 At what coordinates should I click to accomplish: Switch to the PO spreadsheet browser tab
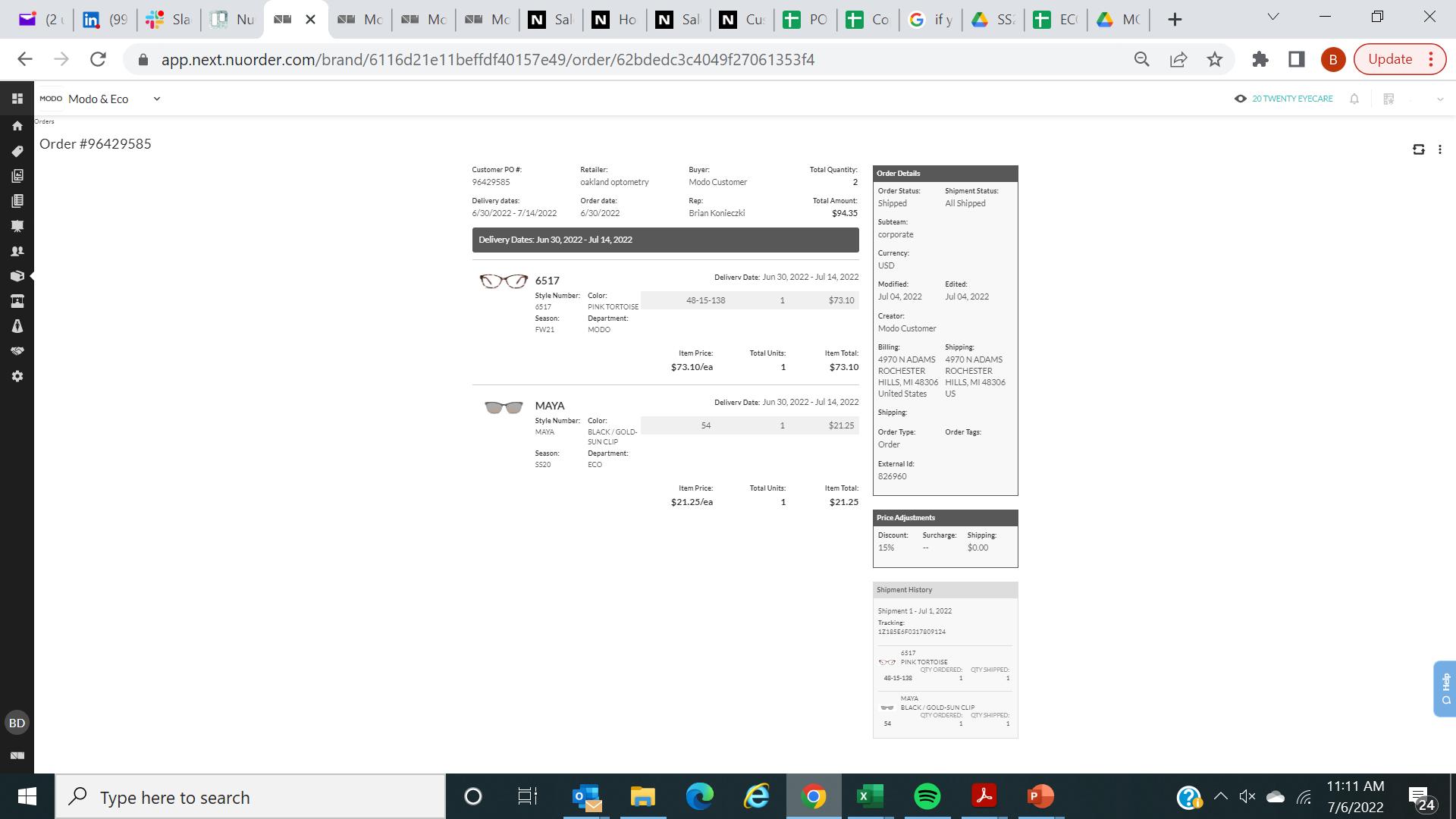tap(805, 20)
